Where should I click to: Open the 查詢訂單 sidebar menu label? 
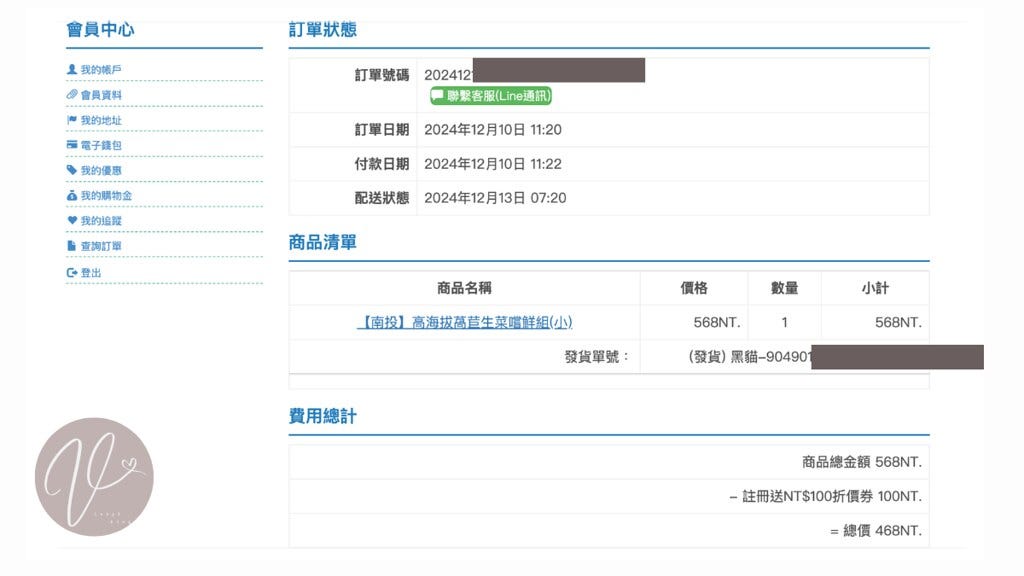102,247
